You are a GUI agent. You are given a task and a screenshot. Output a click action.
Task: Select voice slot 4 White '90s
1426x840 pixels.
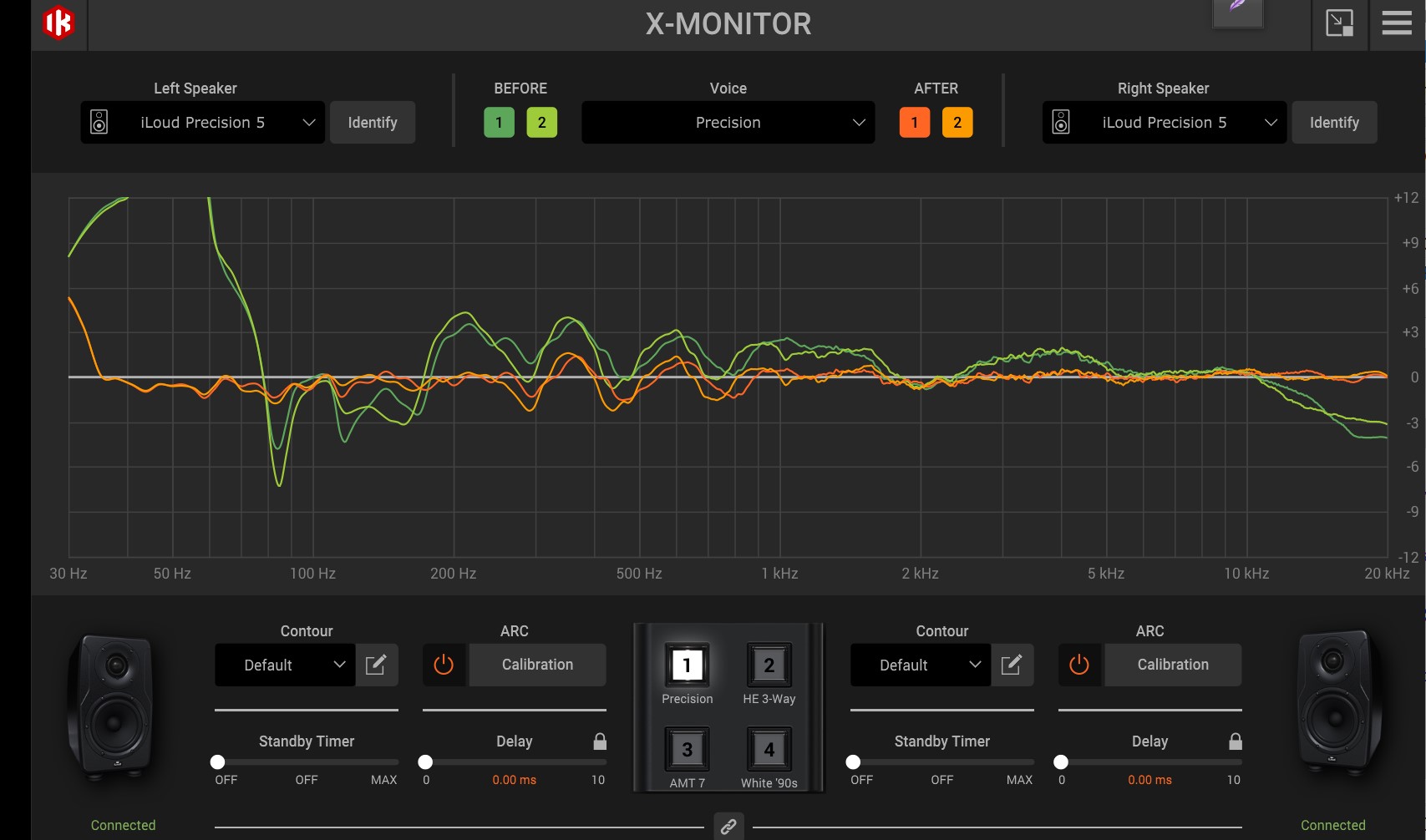point(769,750)
